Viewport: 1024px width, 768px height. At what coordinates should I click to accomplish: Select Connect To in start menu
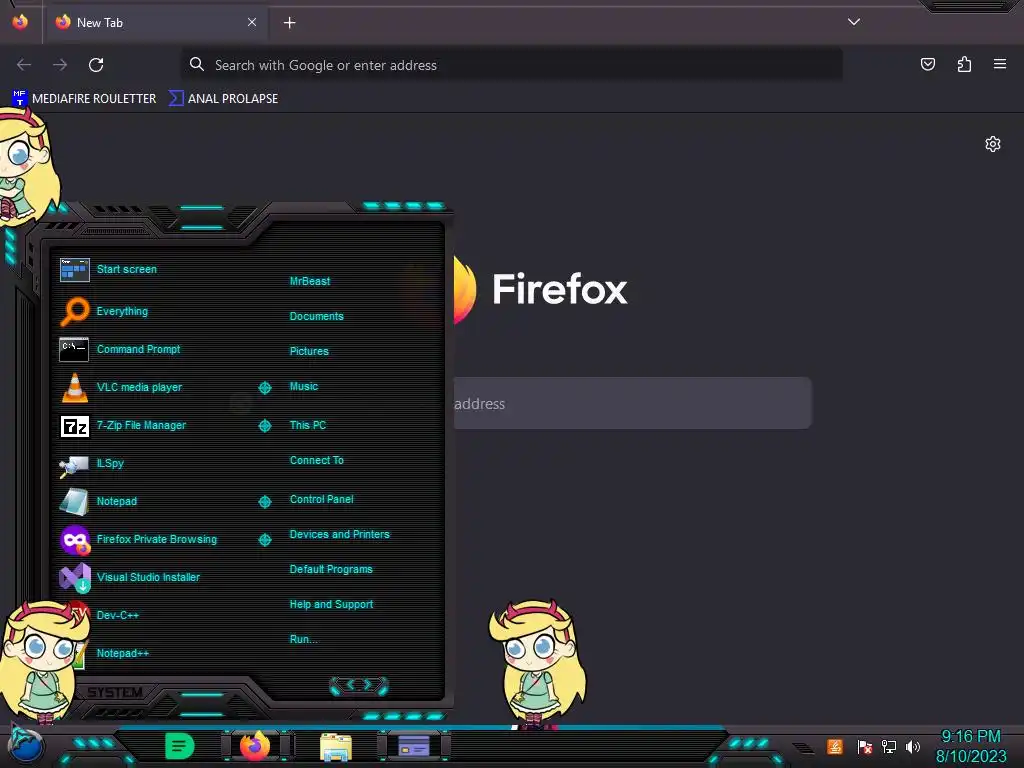[316, 460]
